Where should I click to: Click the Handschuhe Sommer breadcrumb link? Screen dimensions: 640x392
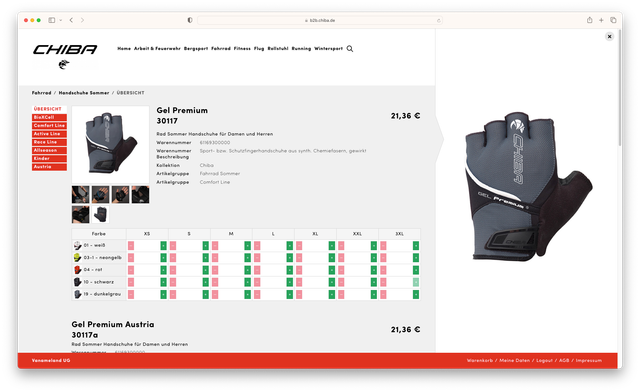84,93
